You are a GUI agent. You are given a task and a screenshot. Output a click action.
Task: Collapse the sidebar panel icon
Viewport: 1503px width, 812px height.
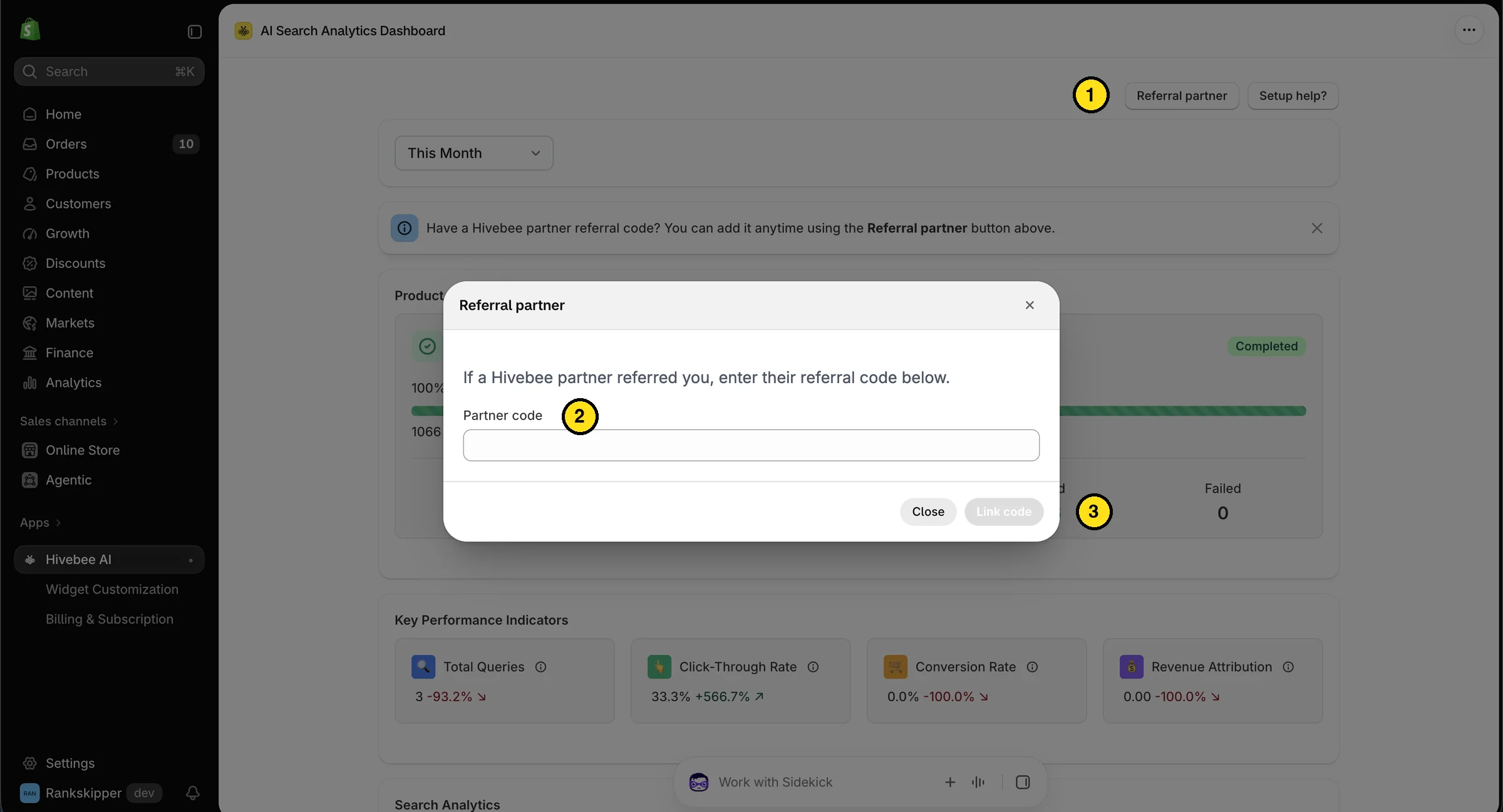point(194,31)
